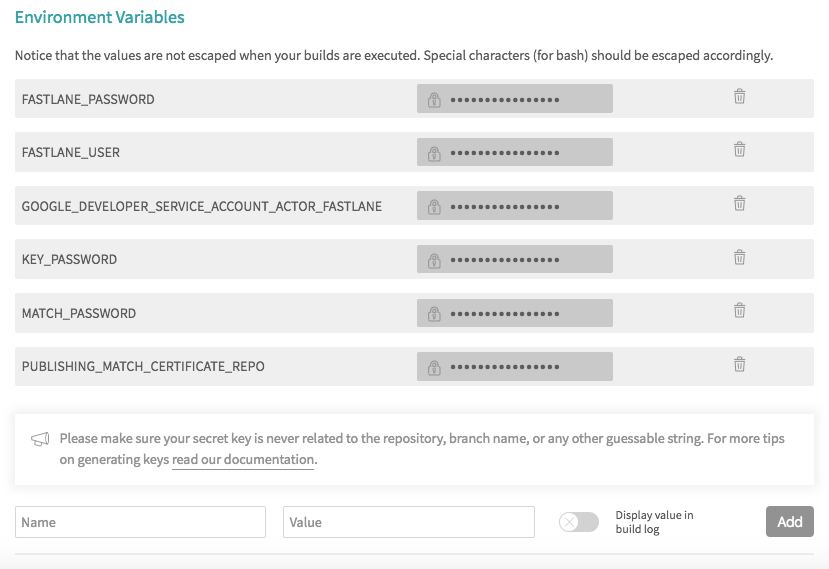Delete the KEY_PASSWORD variable with trash icon

[x=739, y=257]
